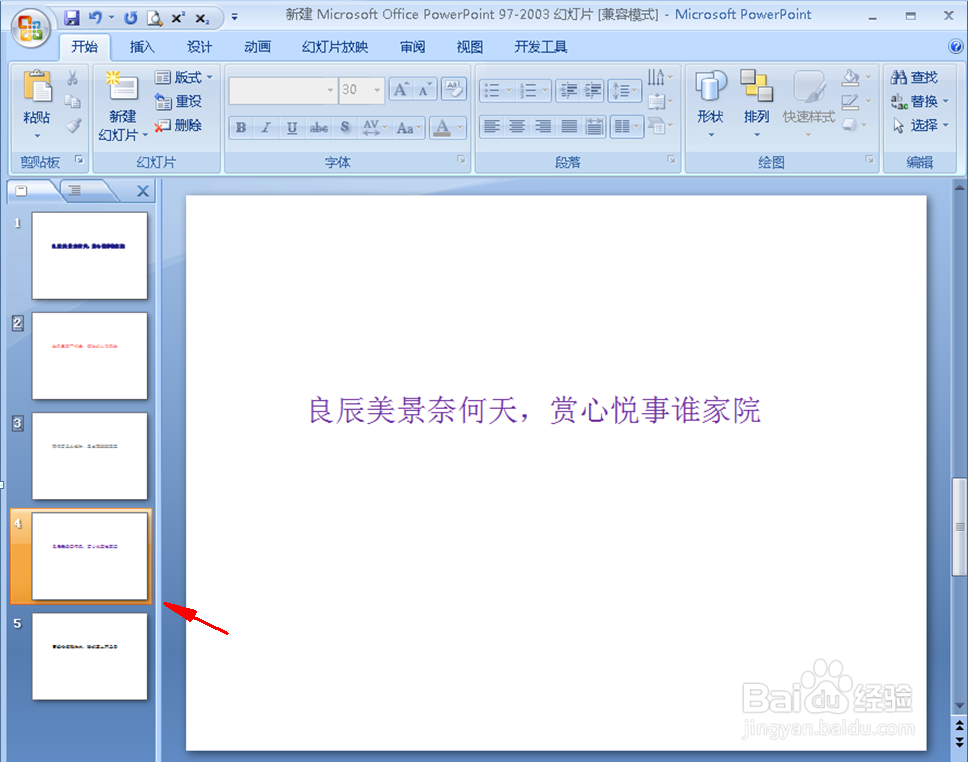
Task: Open the columns dropdown
Action: point(626,127)
